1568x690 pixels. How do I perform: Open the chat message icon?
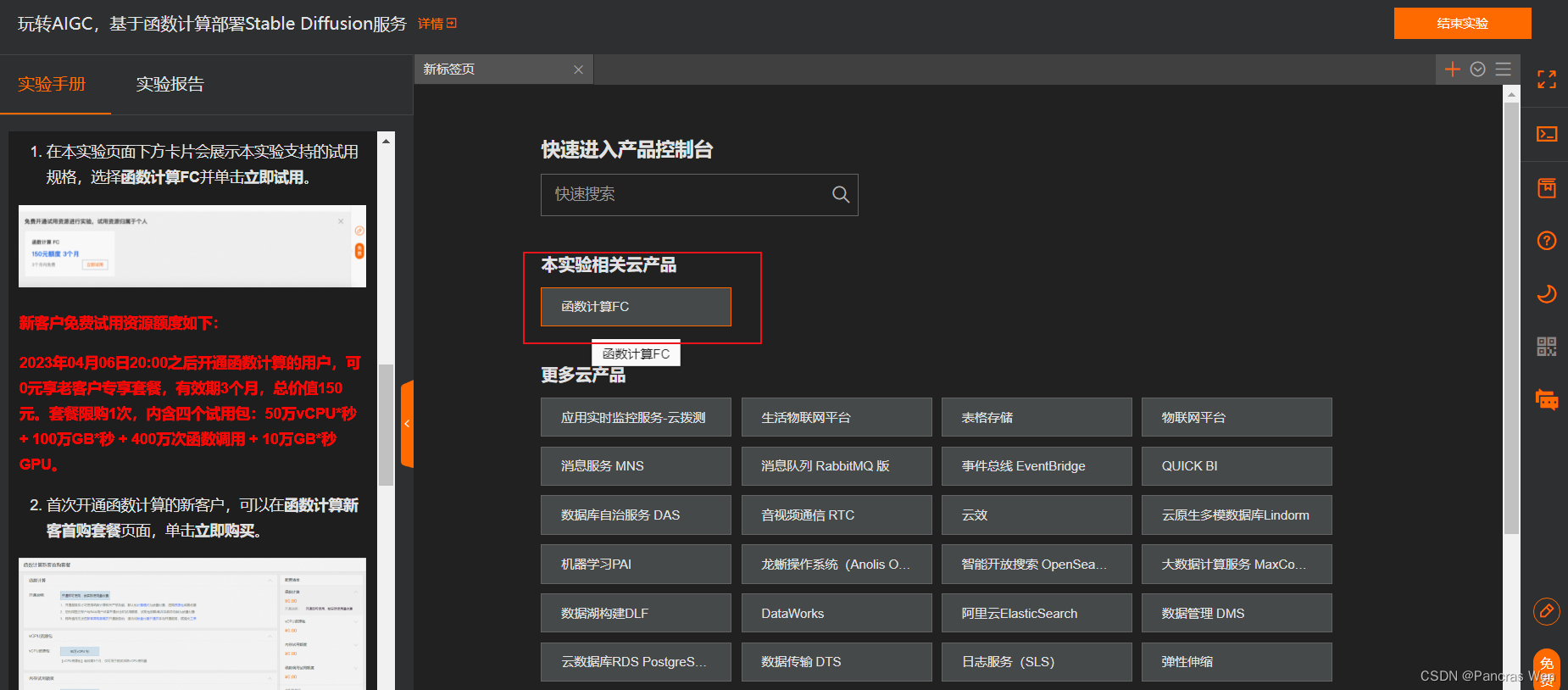(x=1547, y=399)
